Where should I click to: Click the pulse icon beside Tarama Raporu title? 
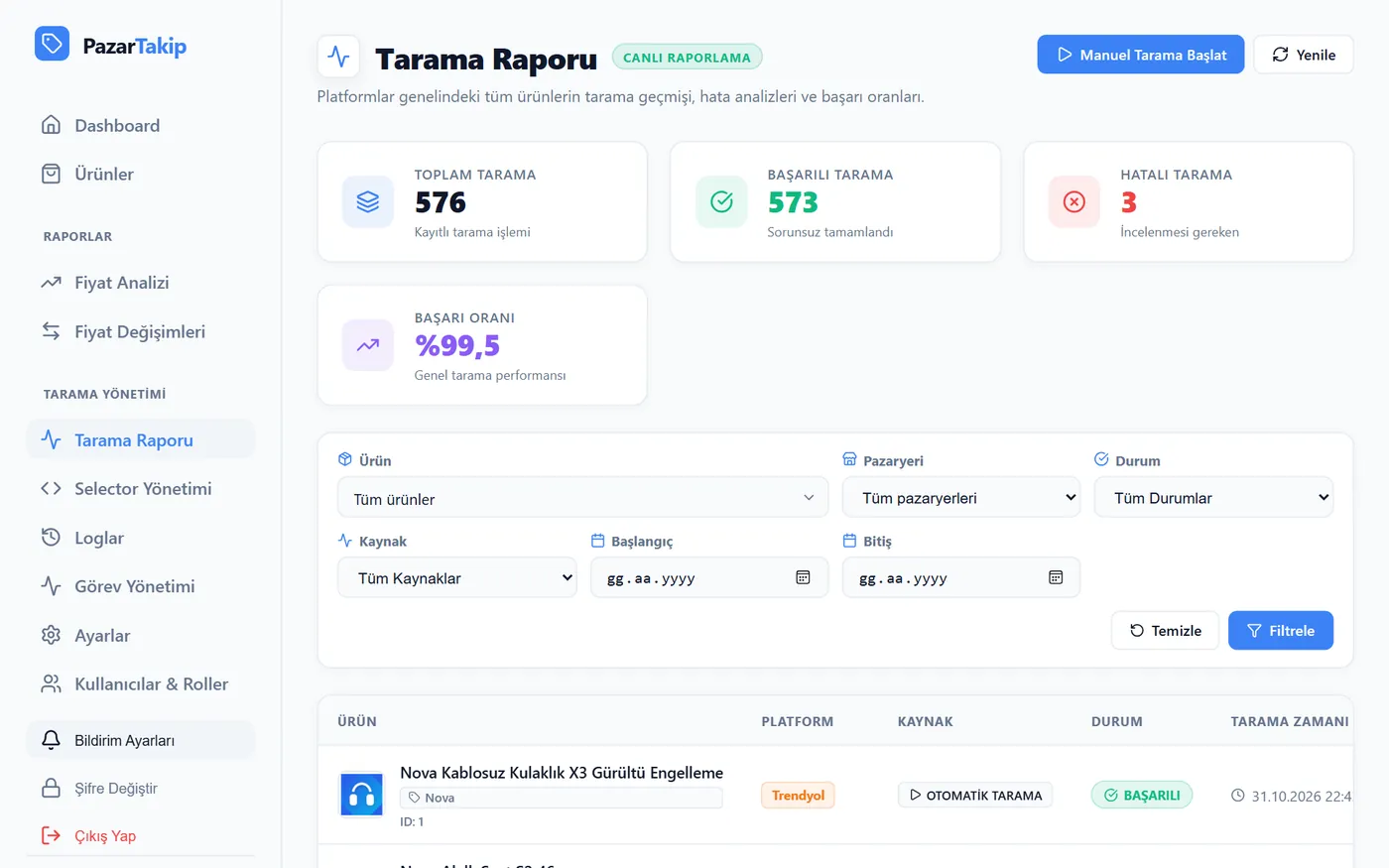point(338,57)
